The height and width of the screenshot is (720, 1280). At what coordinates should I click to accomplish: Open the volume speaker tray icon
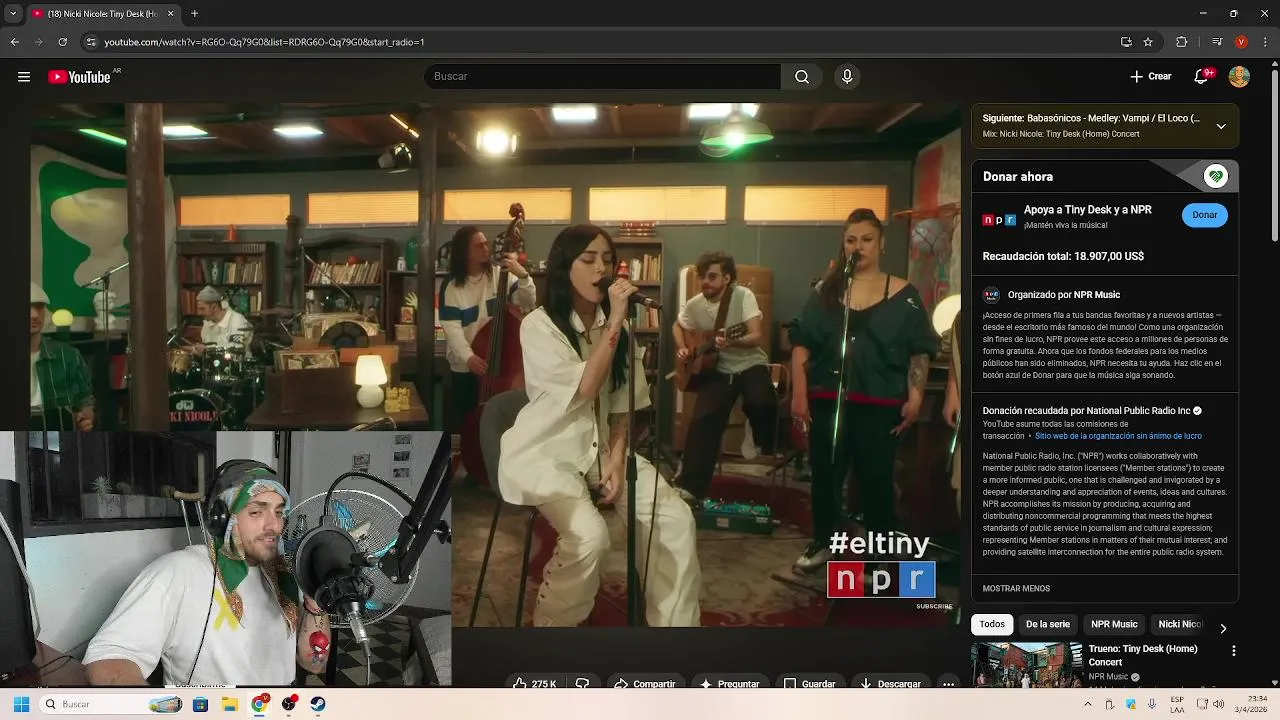tap(1217, 704)
